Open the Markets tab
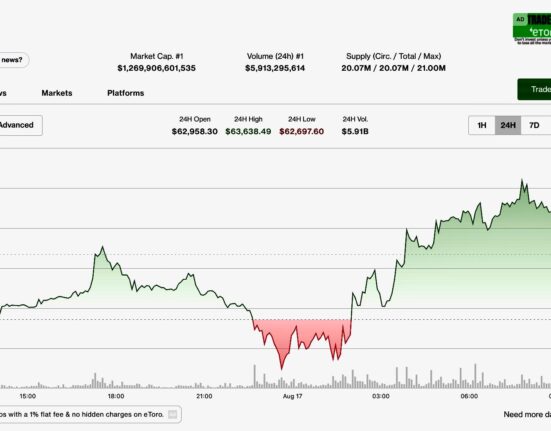 57,93
